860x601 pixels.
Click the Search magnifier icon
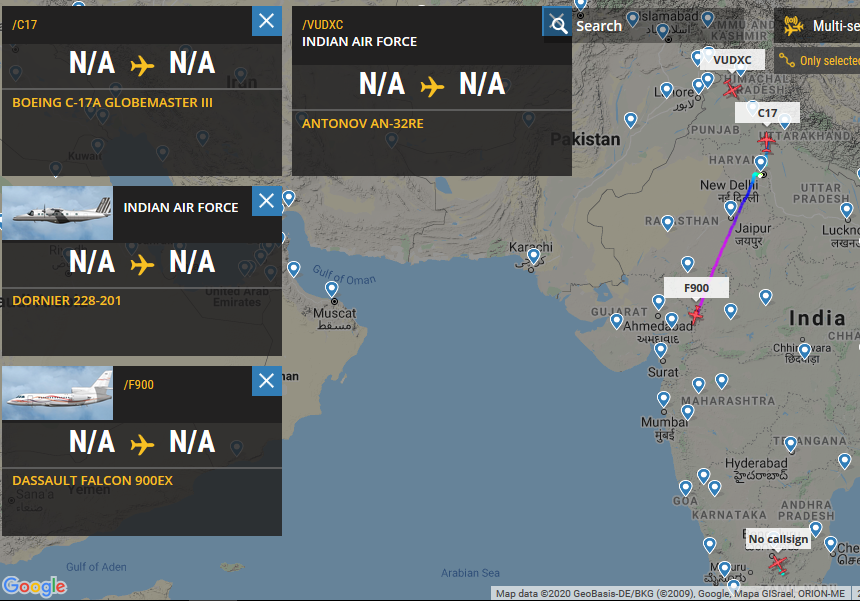click(x=558, y=24)
